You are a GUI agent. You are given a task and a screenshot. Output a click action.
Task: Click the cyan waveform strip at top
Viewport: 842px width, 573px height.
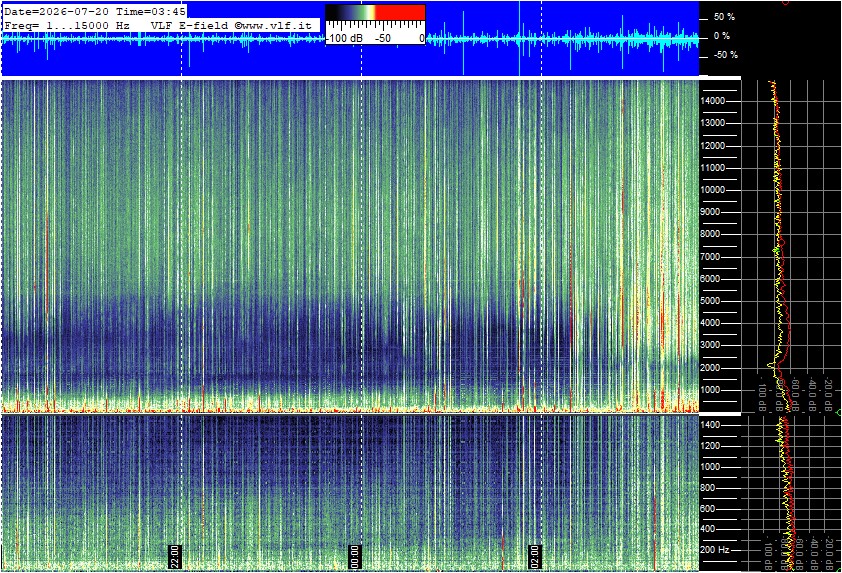click(x=350, y=38)
